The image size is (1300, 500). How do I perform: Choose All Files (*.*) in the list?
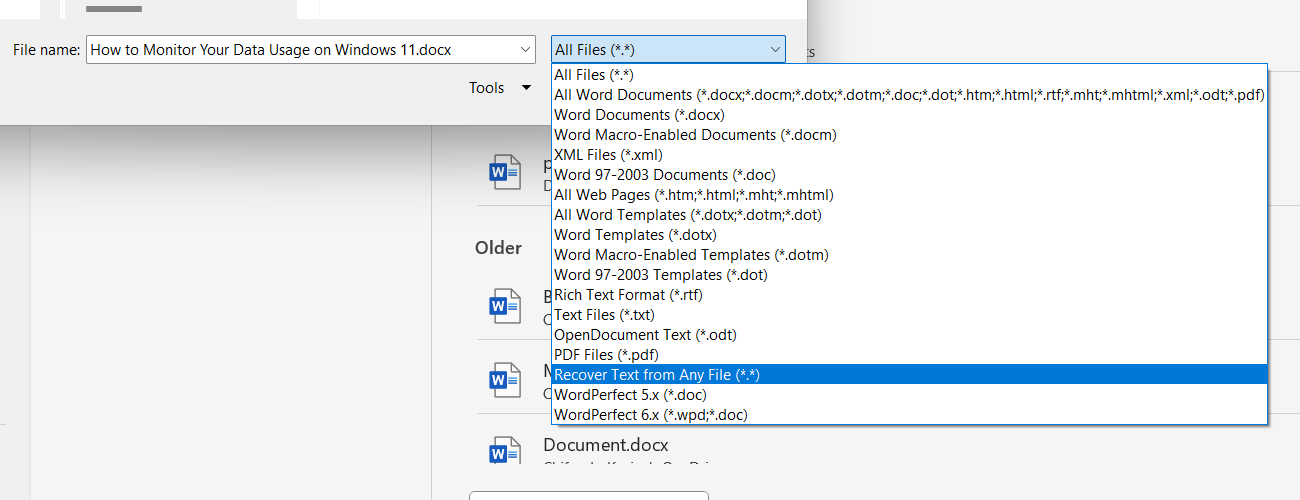[909, 75]
